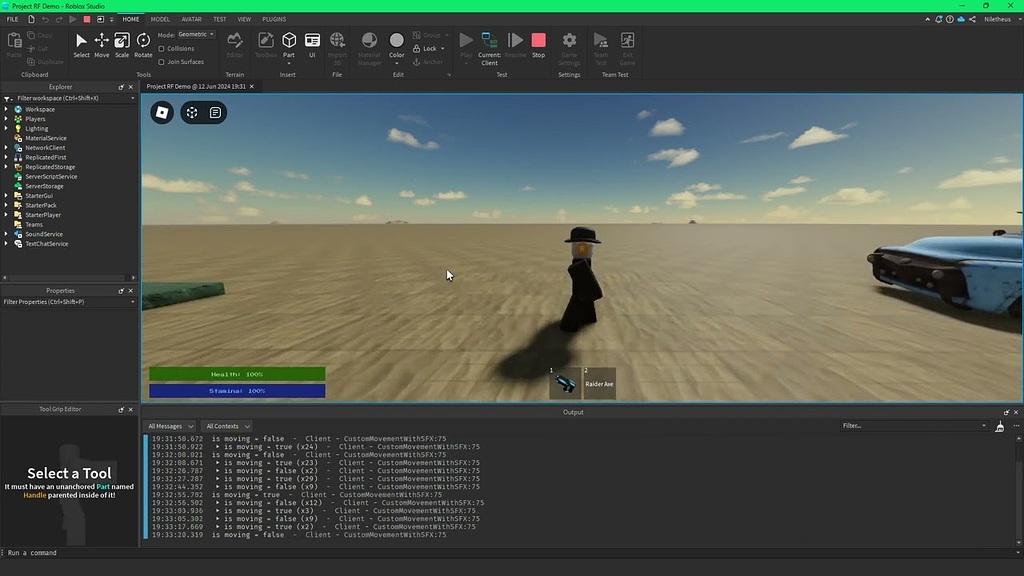Expand ServerScriptService in the Explorer
Viewport: 1024px width, 576px height.
[x=8, y=176]
